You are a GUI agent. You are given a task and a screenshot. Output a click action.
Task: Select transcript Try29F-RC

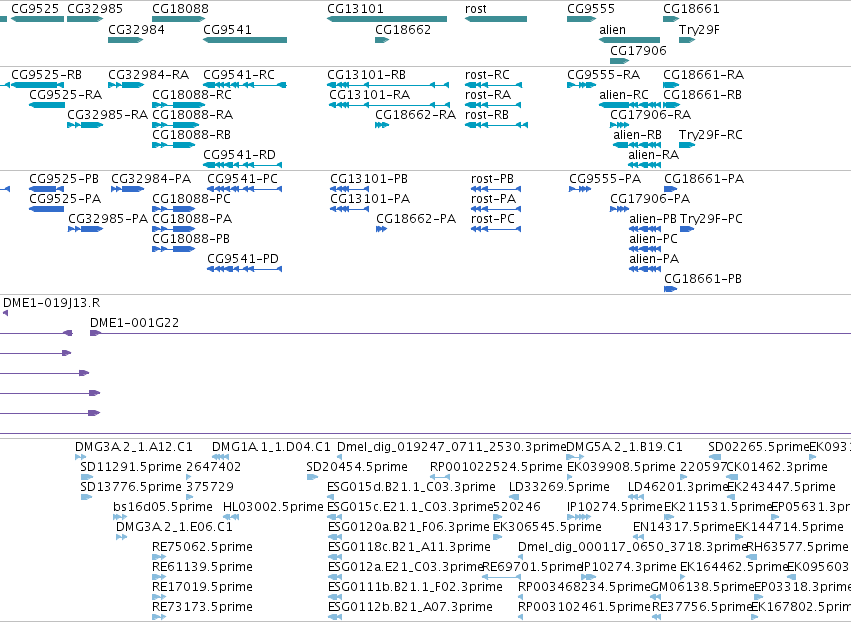click(x=687, y=145)
